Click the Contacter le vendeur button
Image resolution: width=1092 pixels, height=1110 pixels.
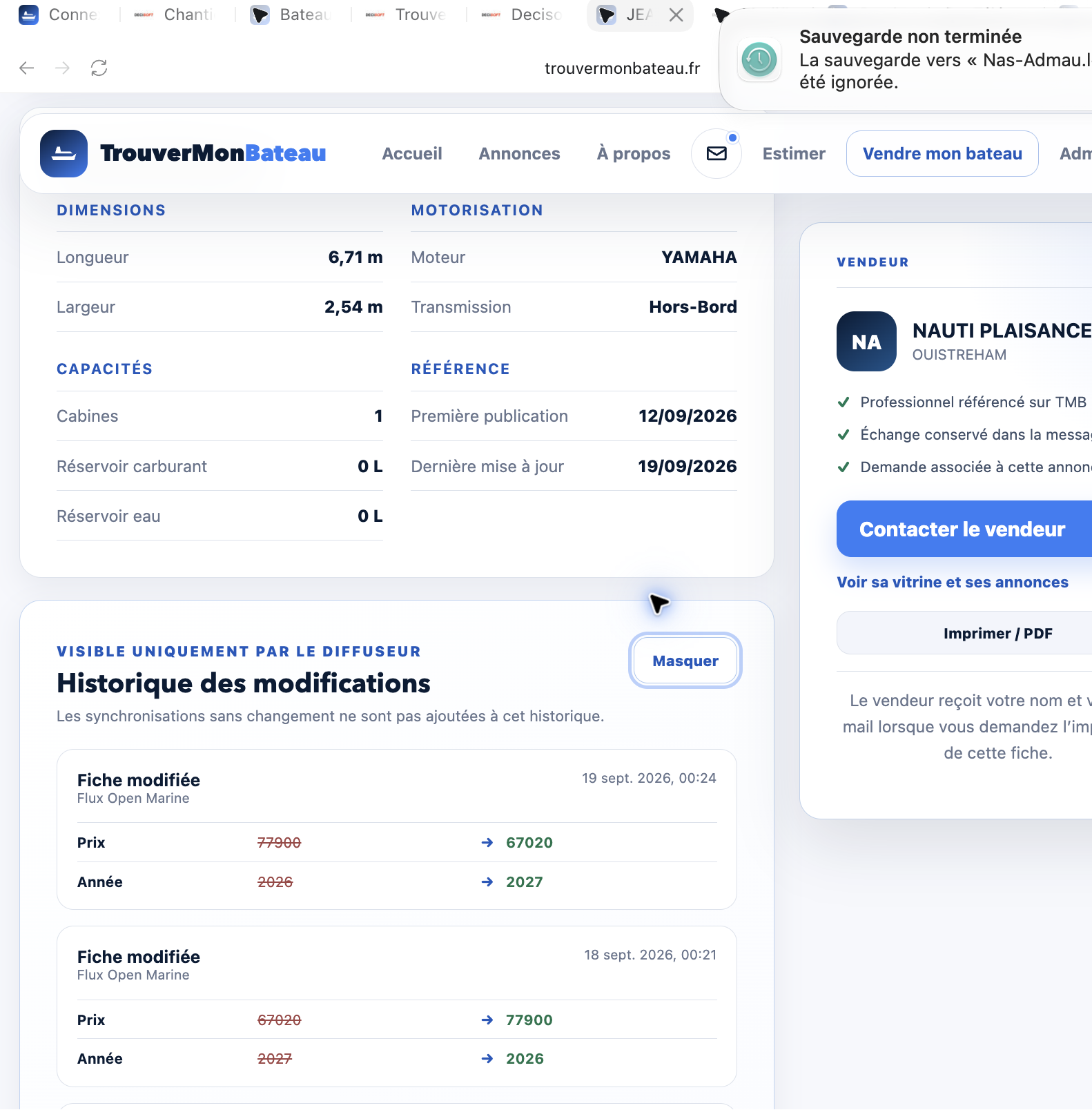[964, 529]
